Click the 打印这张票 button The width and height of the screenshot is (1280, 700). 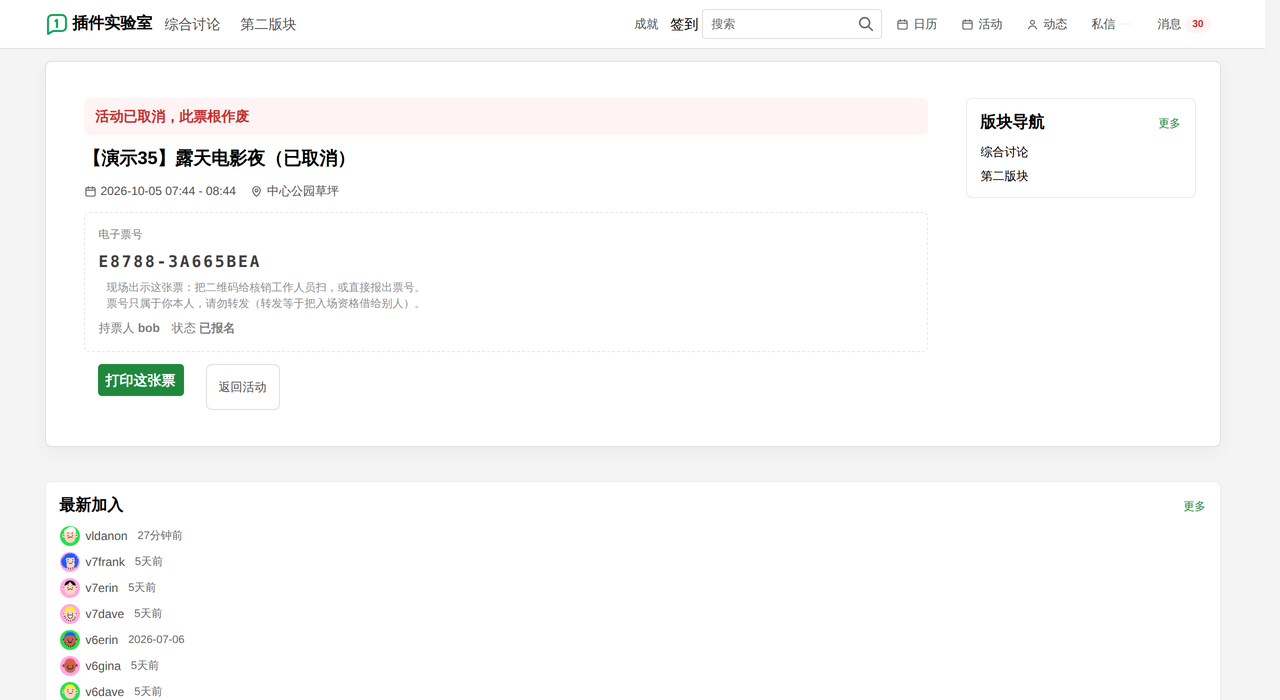(x=141, y=380)
